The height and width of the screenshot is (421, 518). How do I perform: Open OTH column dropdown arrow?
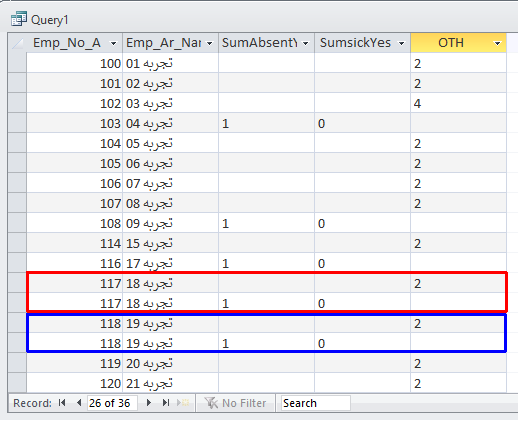coord(497,43)
